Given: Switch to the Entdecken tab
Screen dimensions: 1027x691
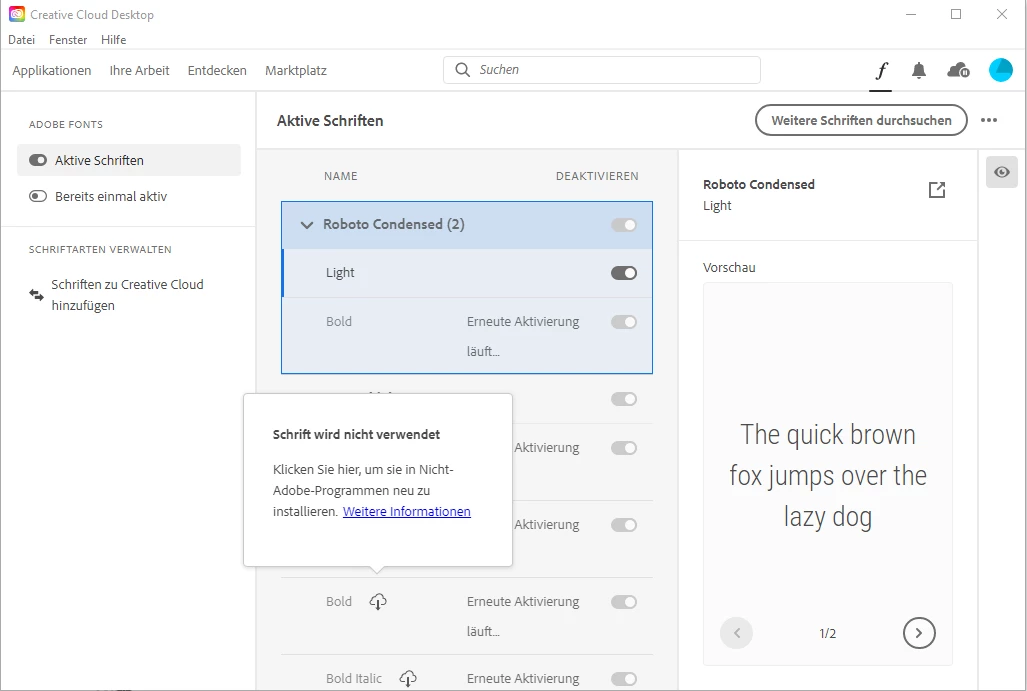Looking at the screenshot, I should coord(217,70).
